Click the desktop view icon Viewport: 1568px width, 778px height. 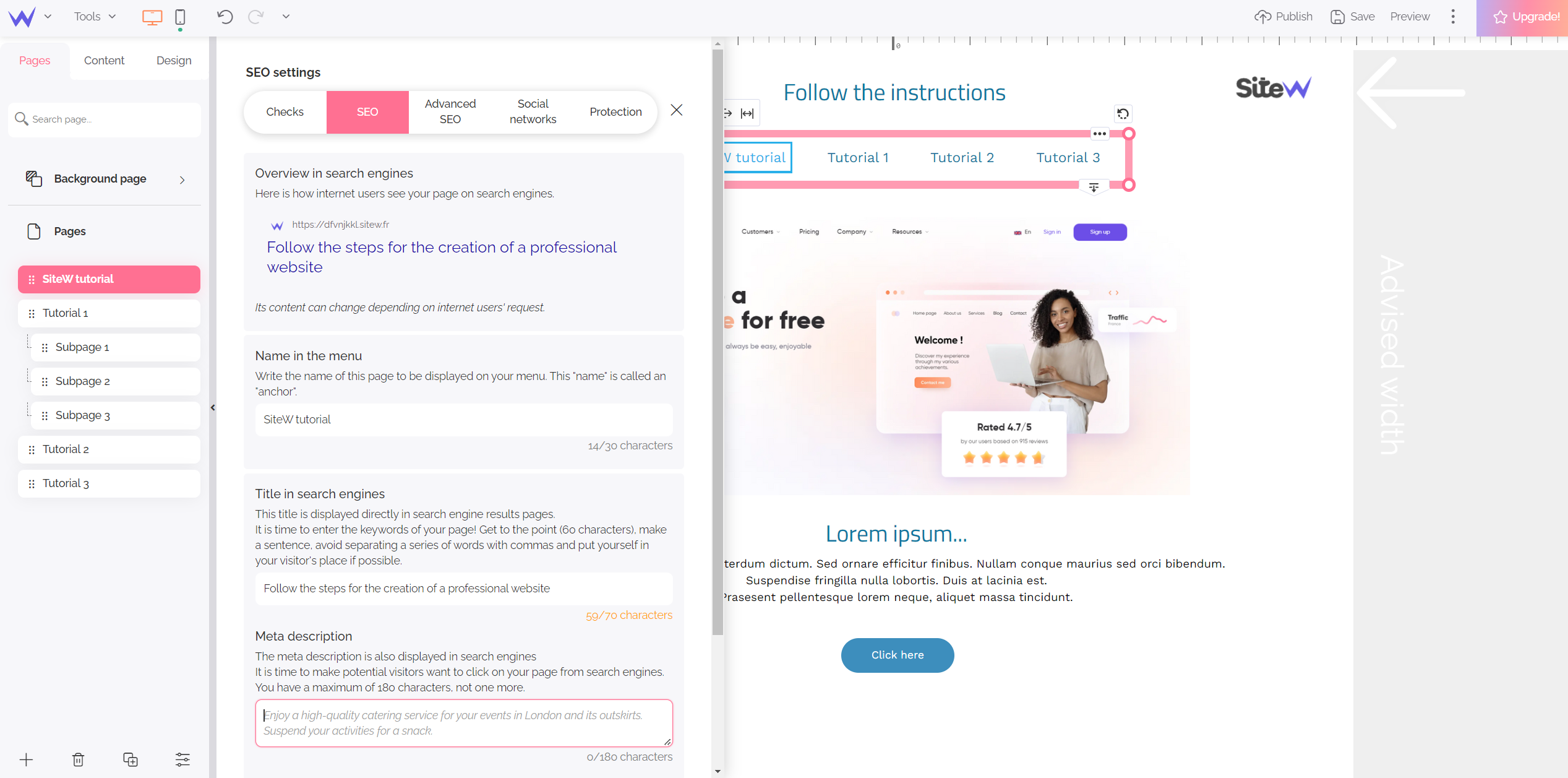(152, 17)
